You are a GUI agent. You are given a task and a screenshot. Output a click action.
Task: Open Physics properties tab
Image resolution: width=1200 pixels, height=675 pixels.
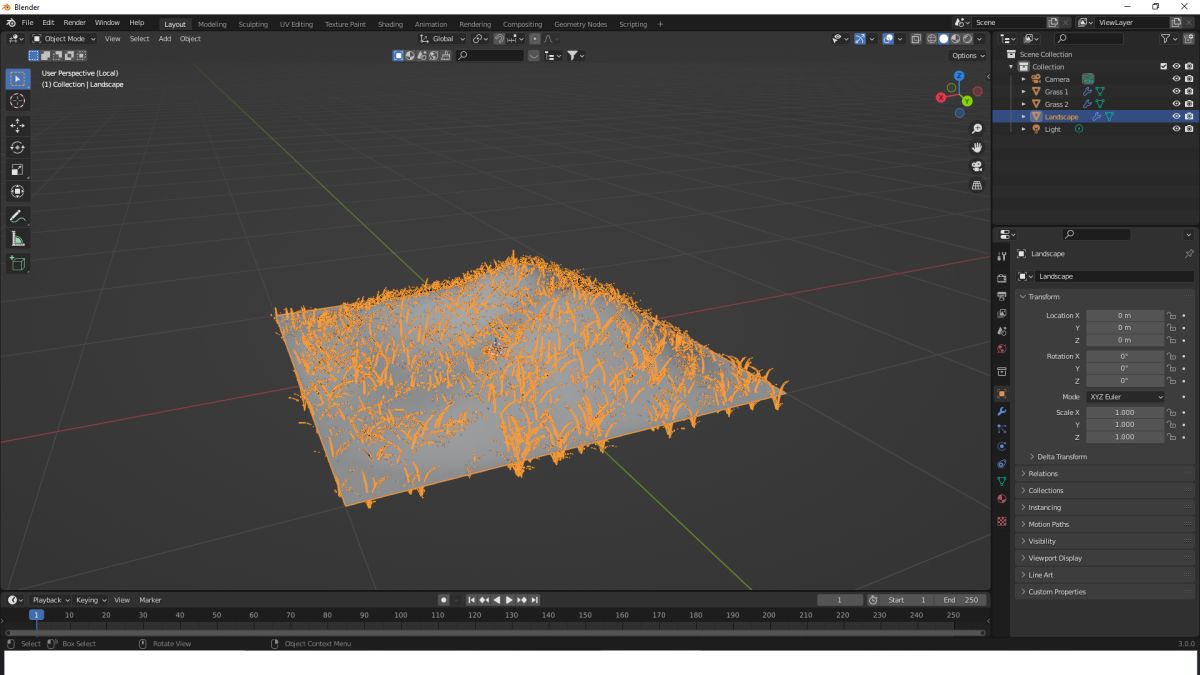(x=1002, y=446)
